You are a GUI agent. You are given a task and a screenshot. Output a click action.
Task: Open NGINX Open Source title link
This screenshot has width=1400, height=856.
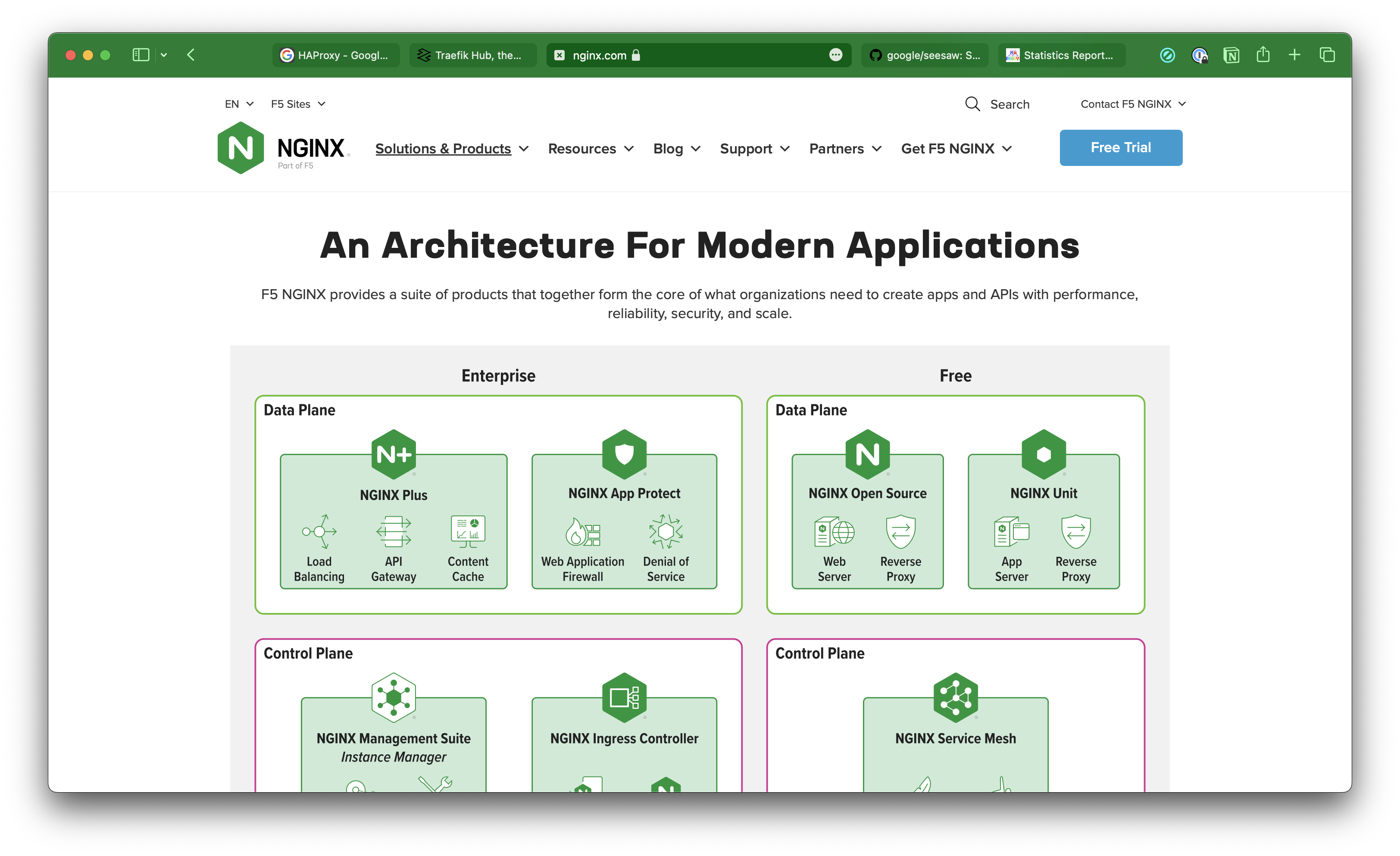[868, 493]
